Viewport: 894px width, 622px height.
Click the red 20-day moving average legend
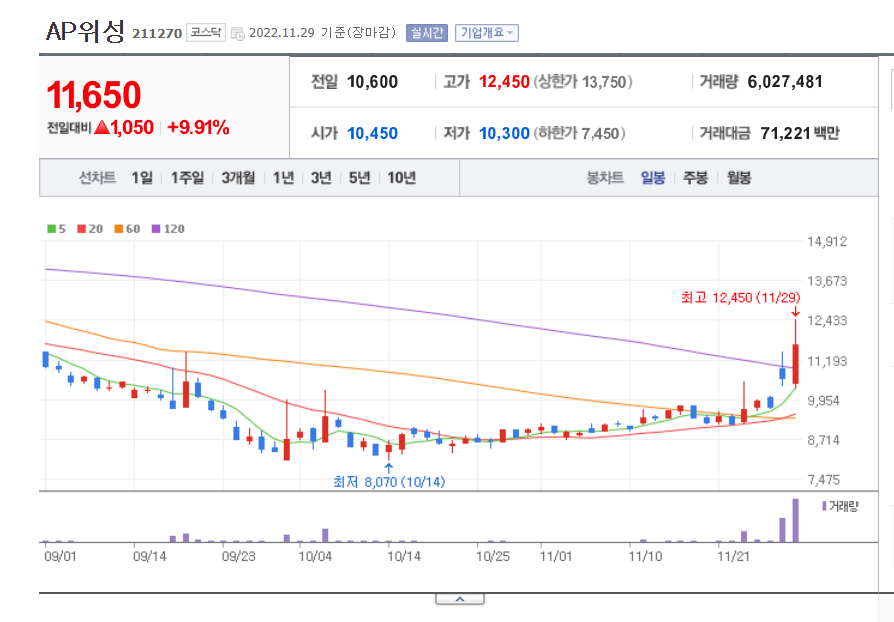(x=90, y=229)
